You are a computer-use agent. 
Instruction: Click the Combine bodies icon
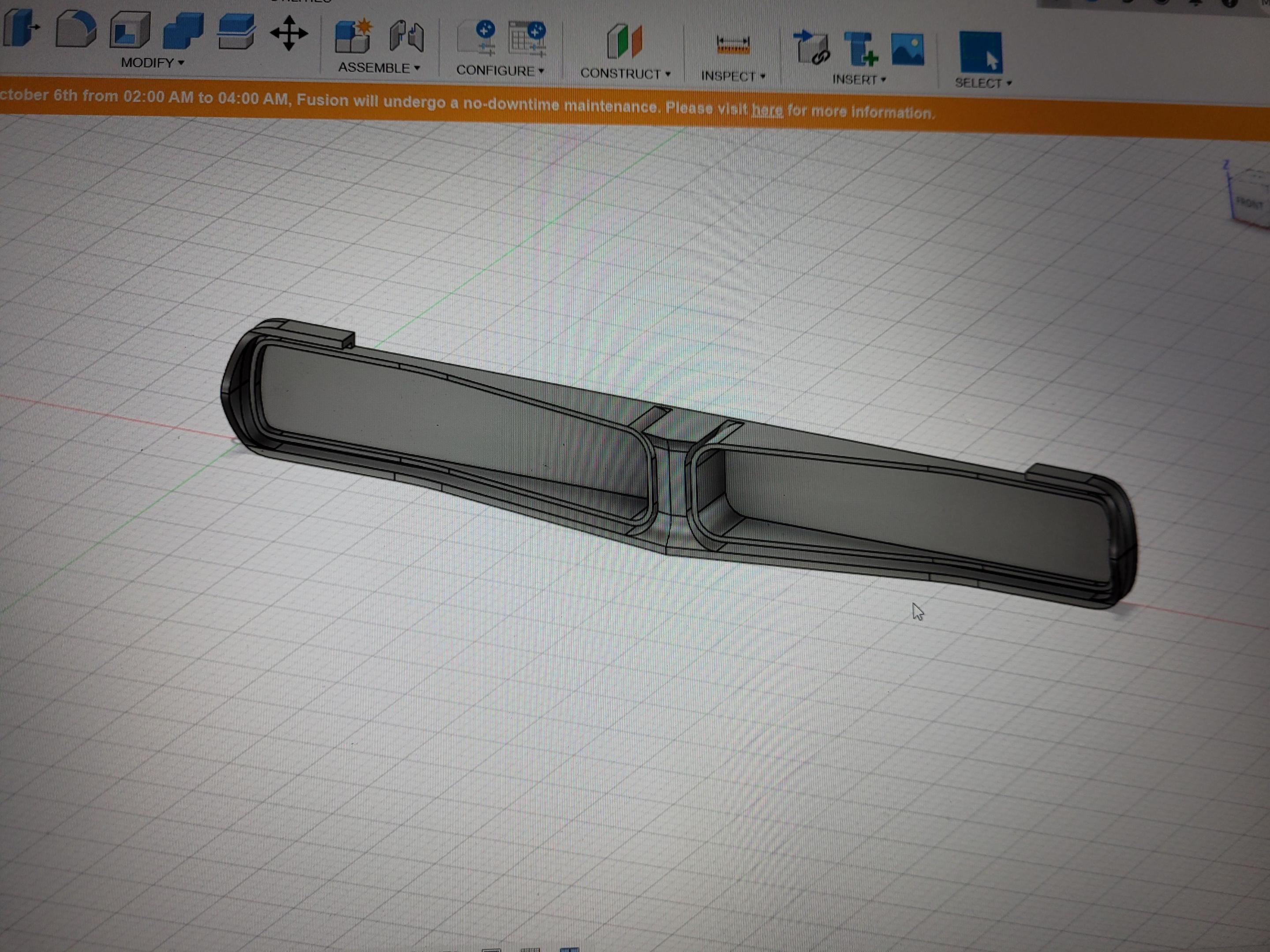coord(183,30)
